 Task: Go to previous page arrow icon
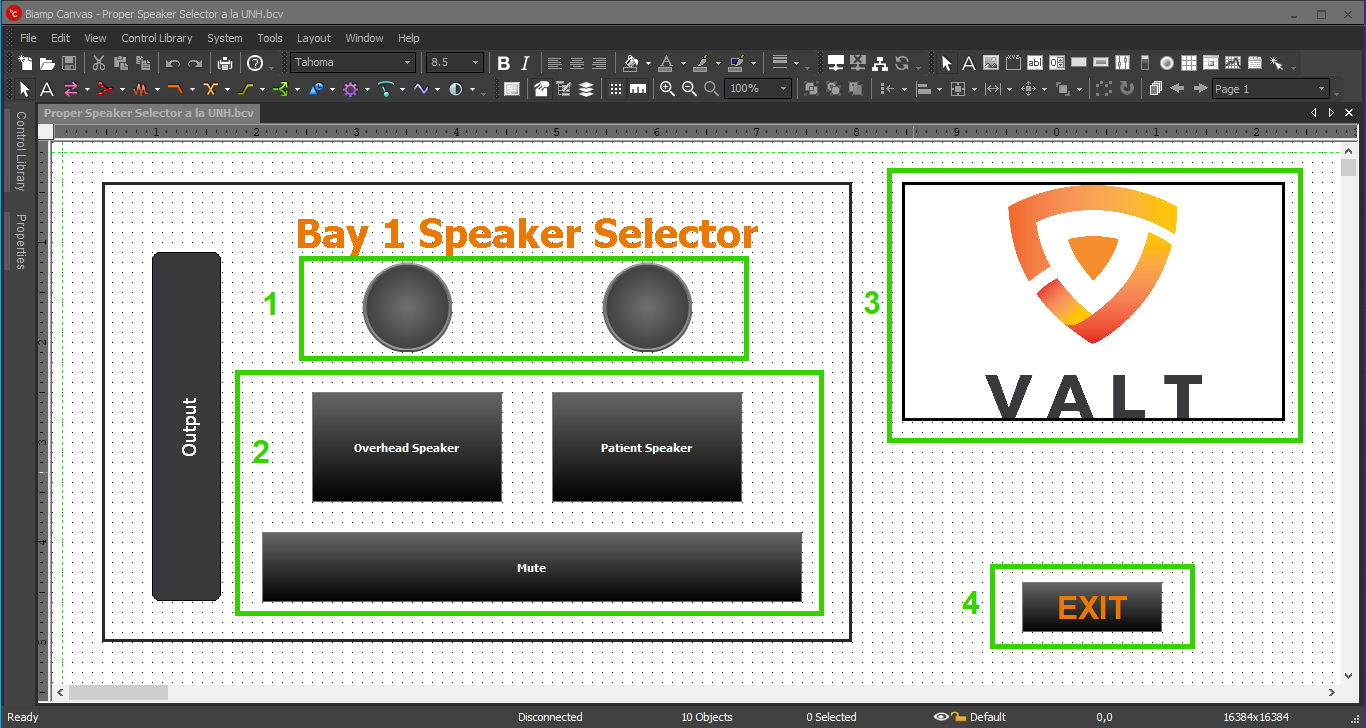(x=1177, y=89)
